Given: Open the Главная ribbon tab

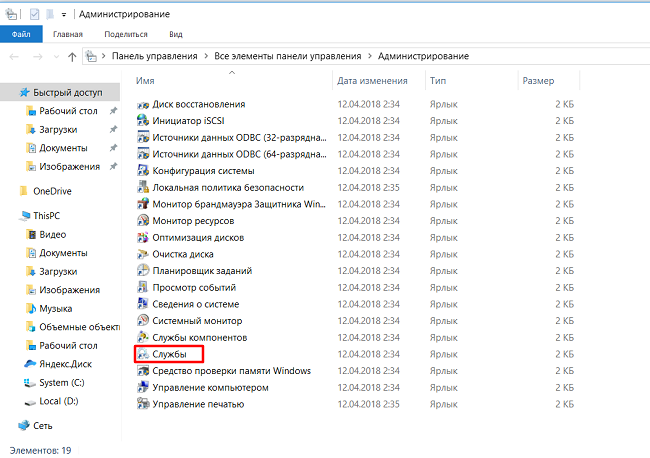Looking at the screenshot, I should point(68,34).
